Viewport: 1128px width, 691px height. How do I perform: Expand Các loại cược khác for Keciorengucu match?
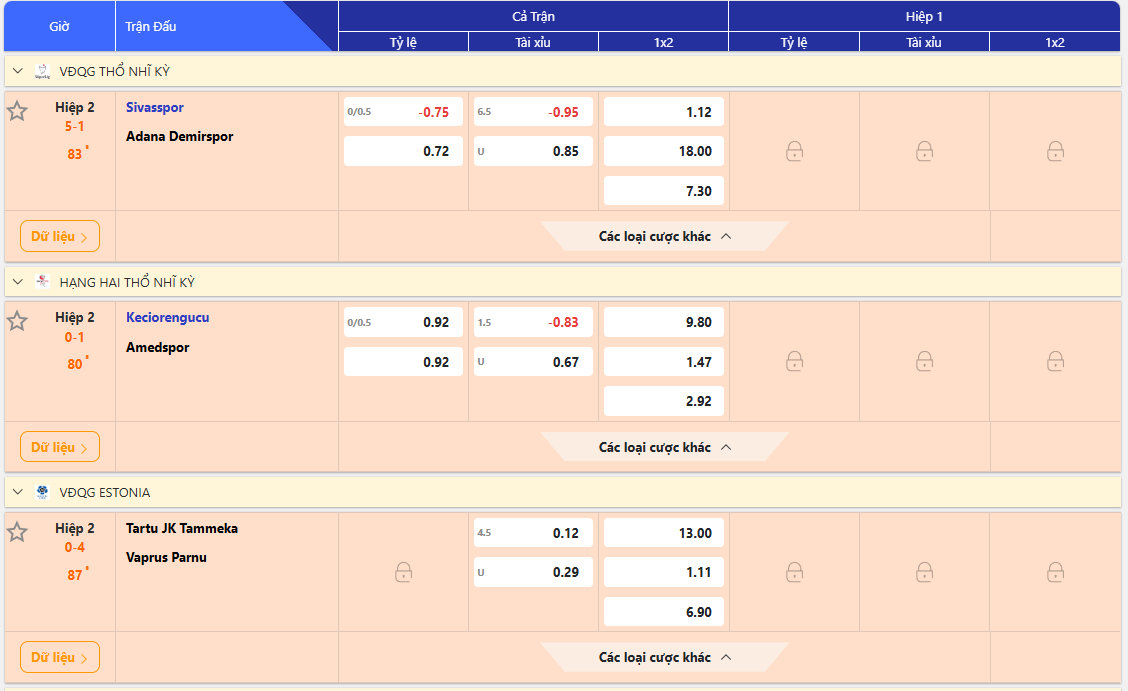click(665, 447)
